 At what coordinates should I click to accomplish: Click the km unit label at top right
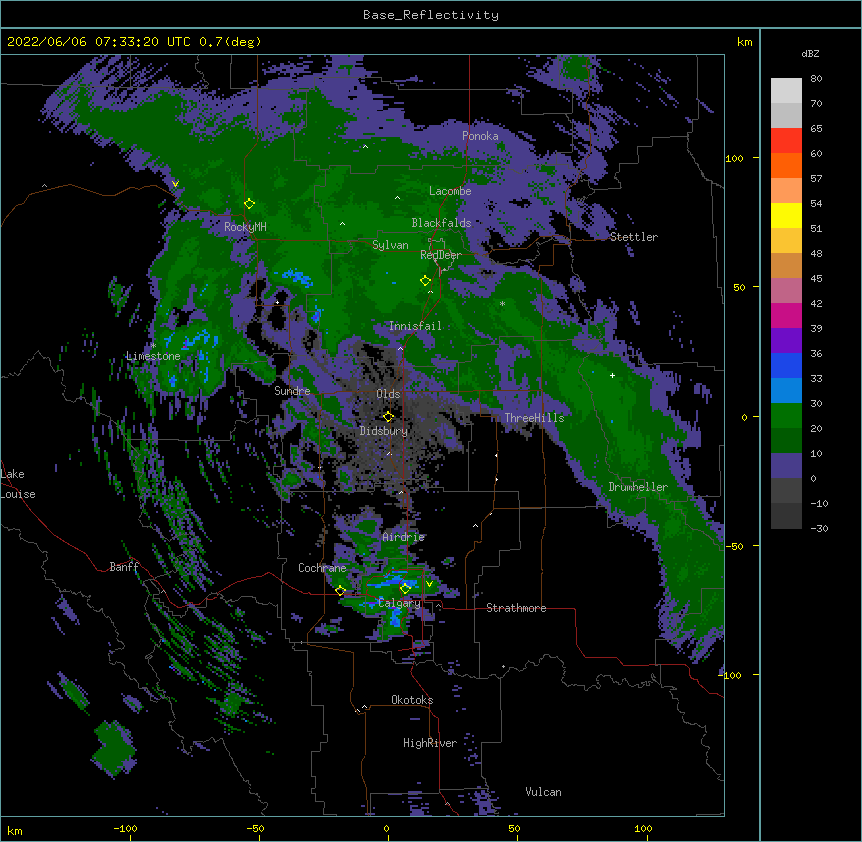[745, 42]
